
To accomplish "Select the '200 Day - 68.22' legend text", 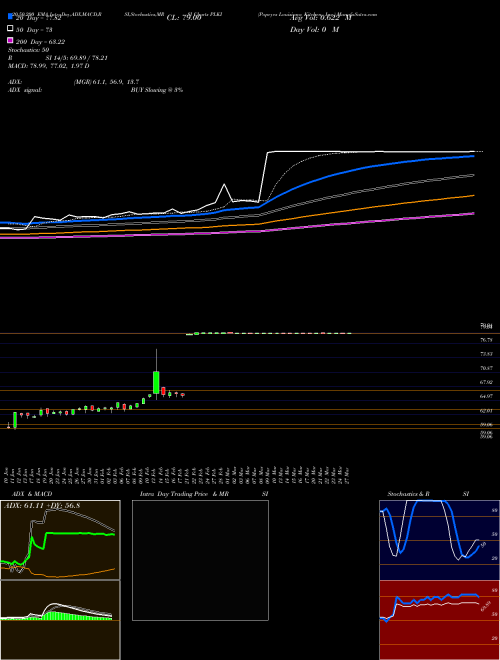I will 40,42.
